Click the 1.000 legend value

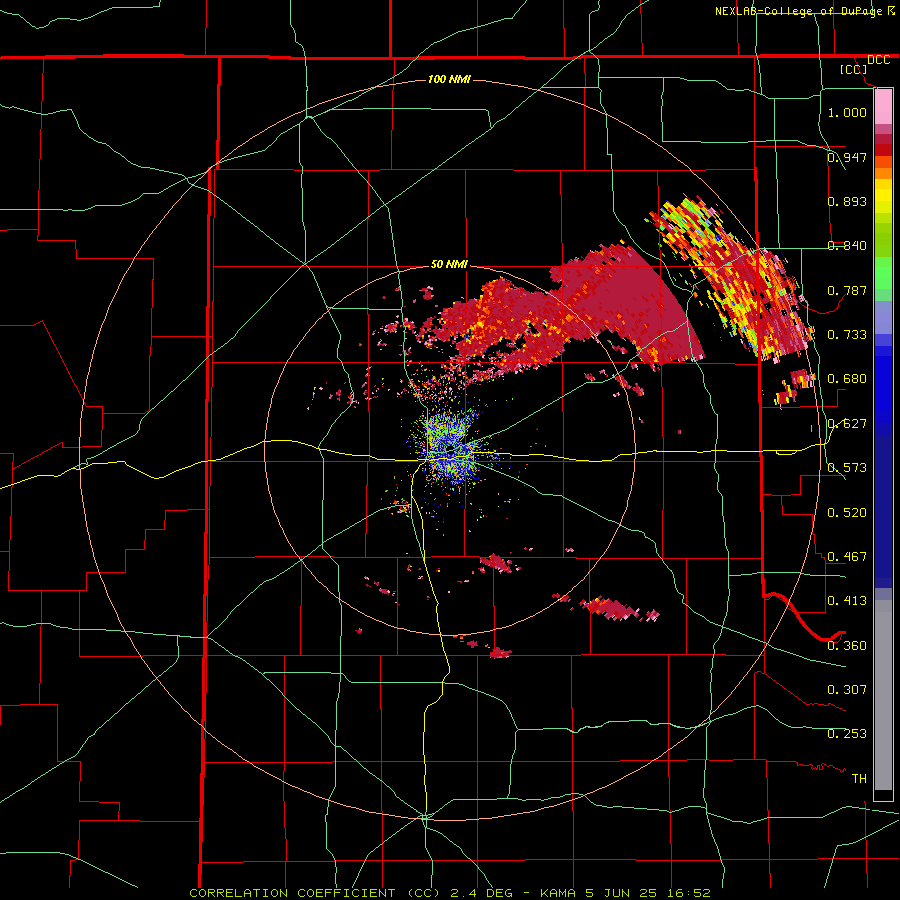pos(847,112)
